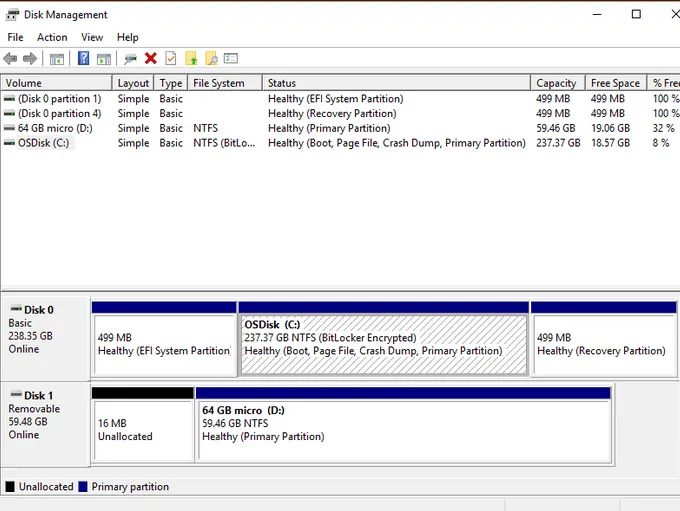Click the blue Primary partition legend swatch
Image resolution: width=680 pixels, height=511 pixels.
tap(84, 487)
